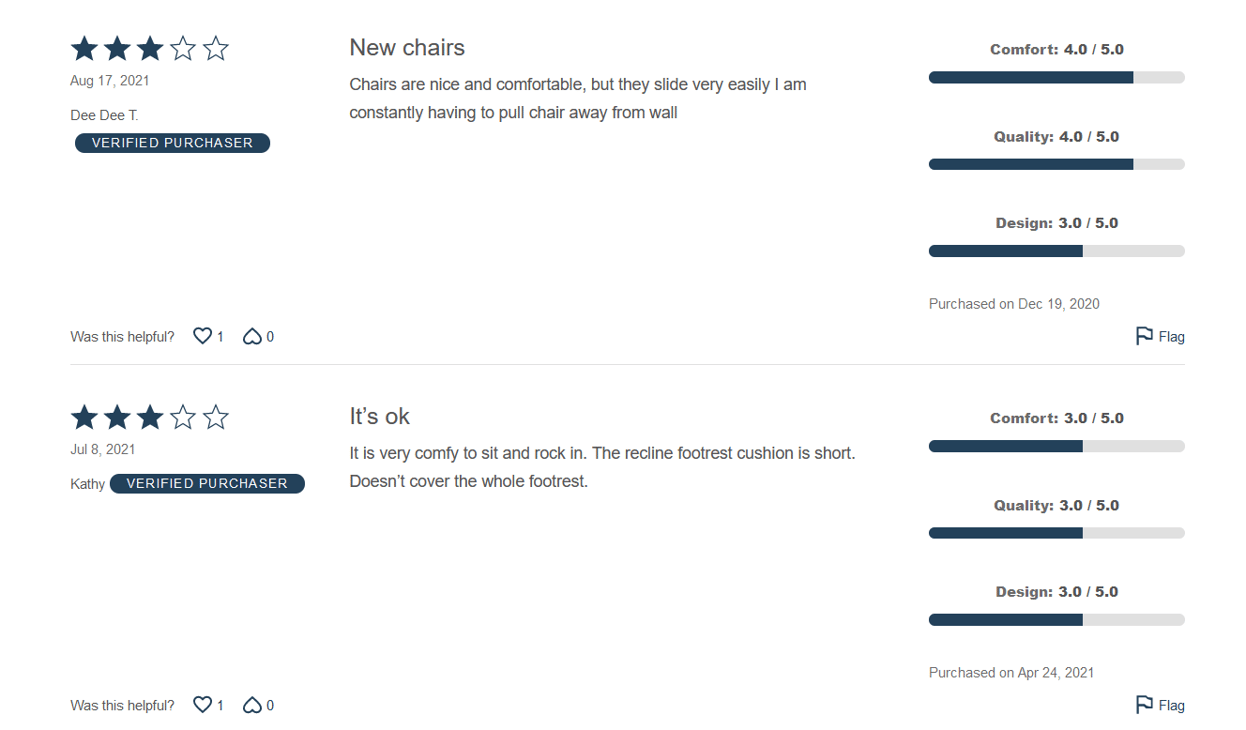Click the first filled star on Dee Dee T.'s rating
Viewport: 1246px width, 730px height.
83,47
